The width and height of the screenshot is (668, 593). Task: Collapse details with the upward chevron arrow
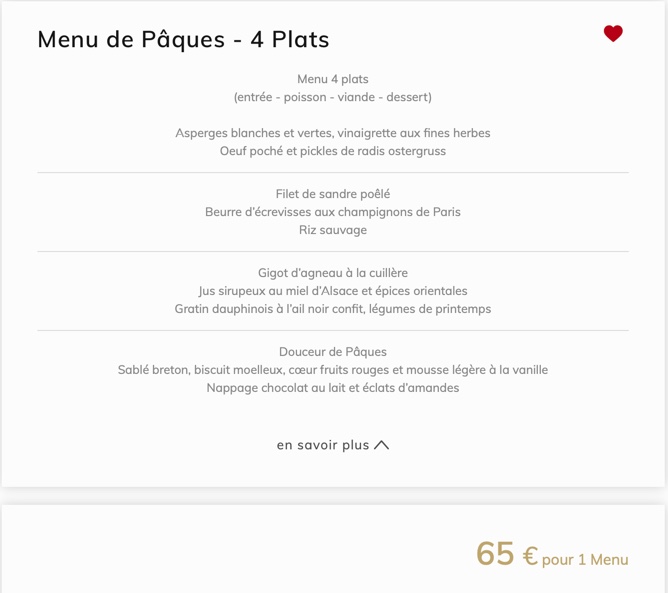click(x=381, y=445)
